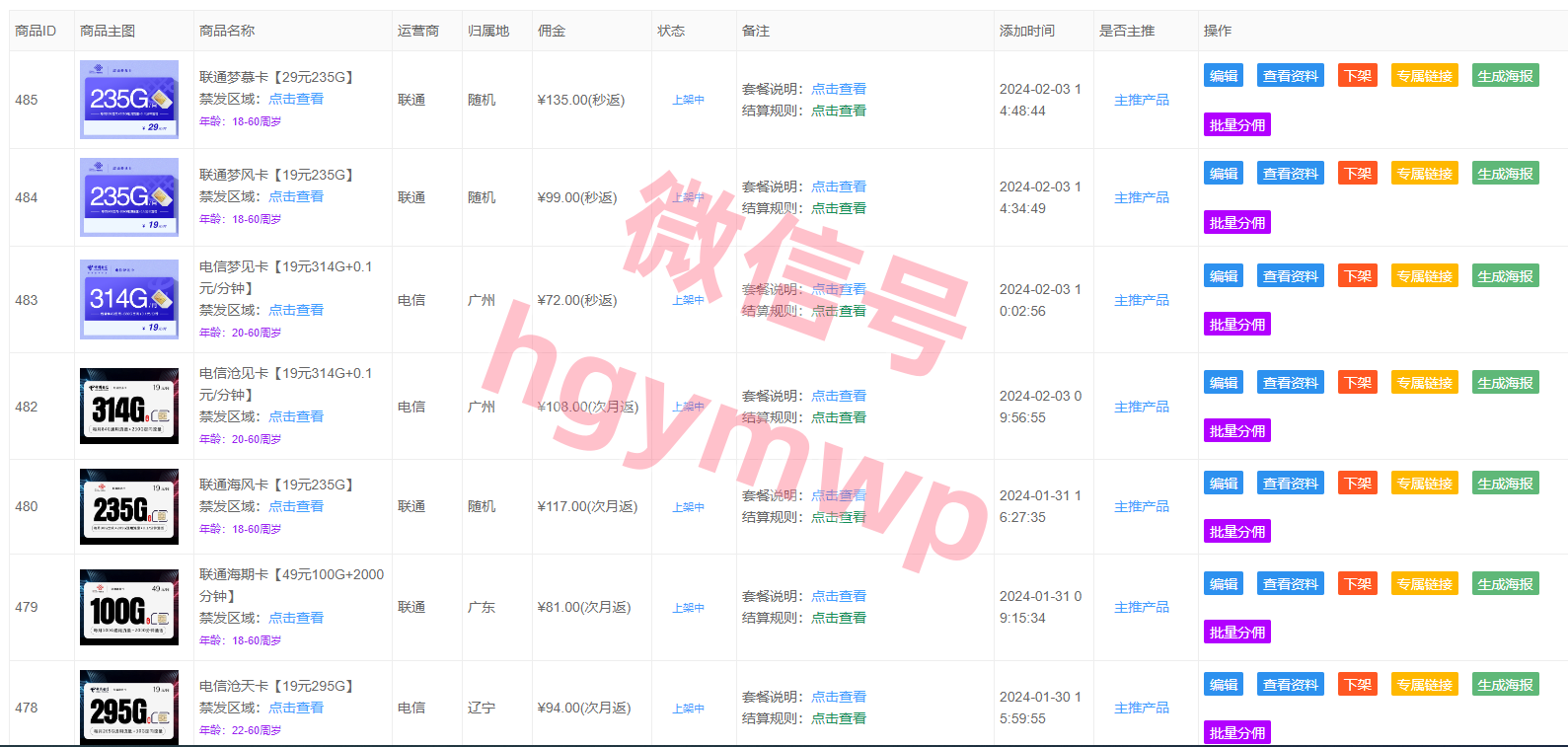Open 专属链接 for product 483
1568x747 pixels.
pos(1425,276)
